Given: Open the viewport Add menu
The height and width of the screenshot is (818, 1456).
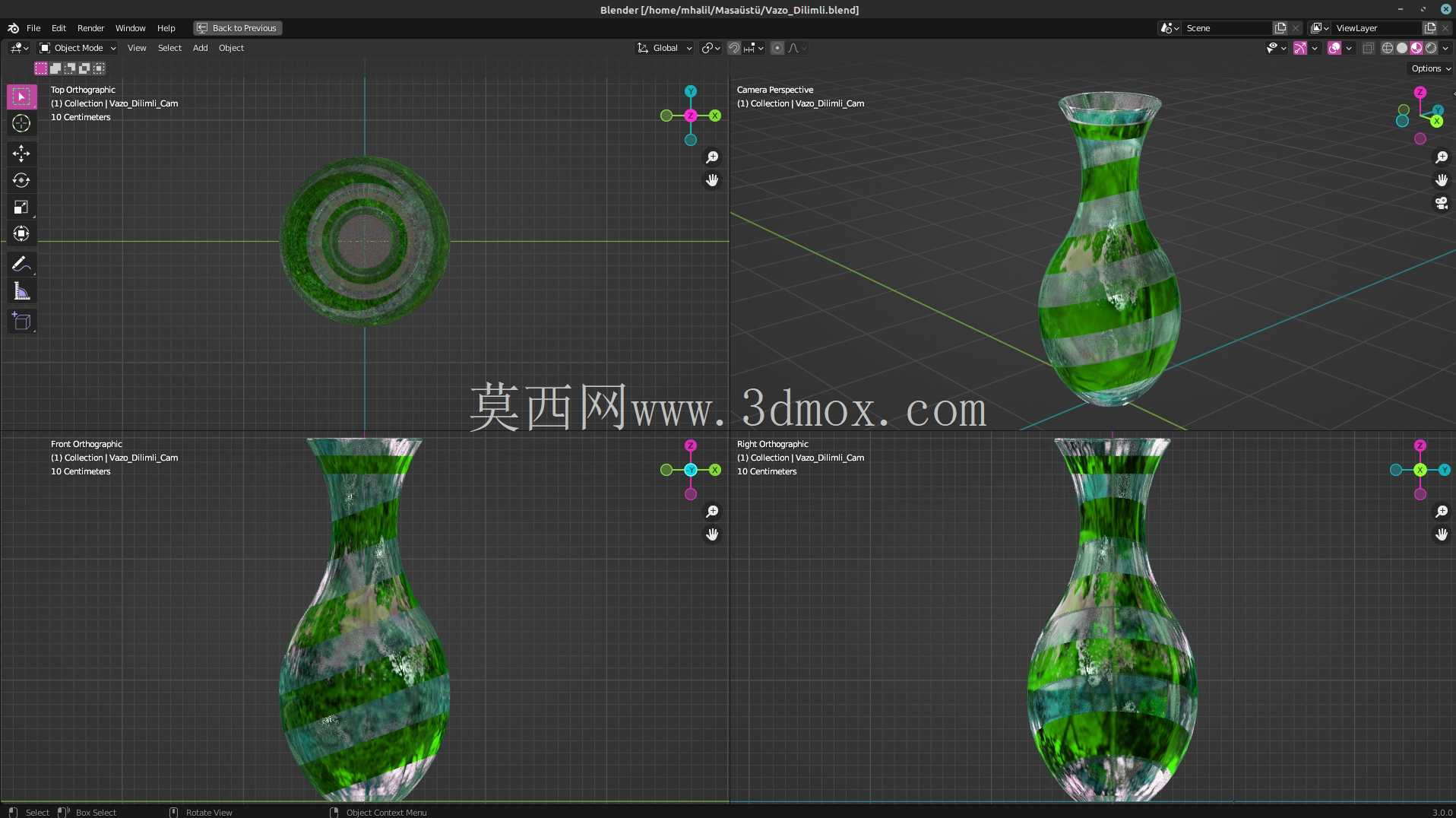Looking at the screenshot, I should pos(200,48).
